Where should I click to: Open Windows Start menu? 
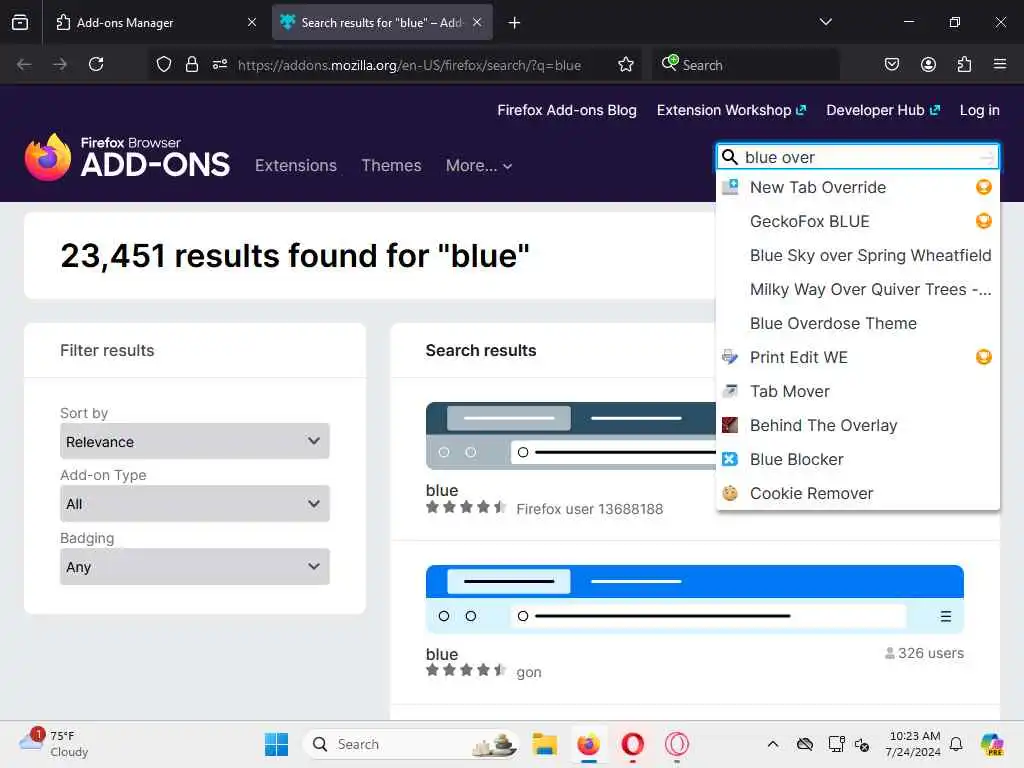(x=276, y=744)
